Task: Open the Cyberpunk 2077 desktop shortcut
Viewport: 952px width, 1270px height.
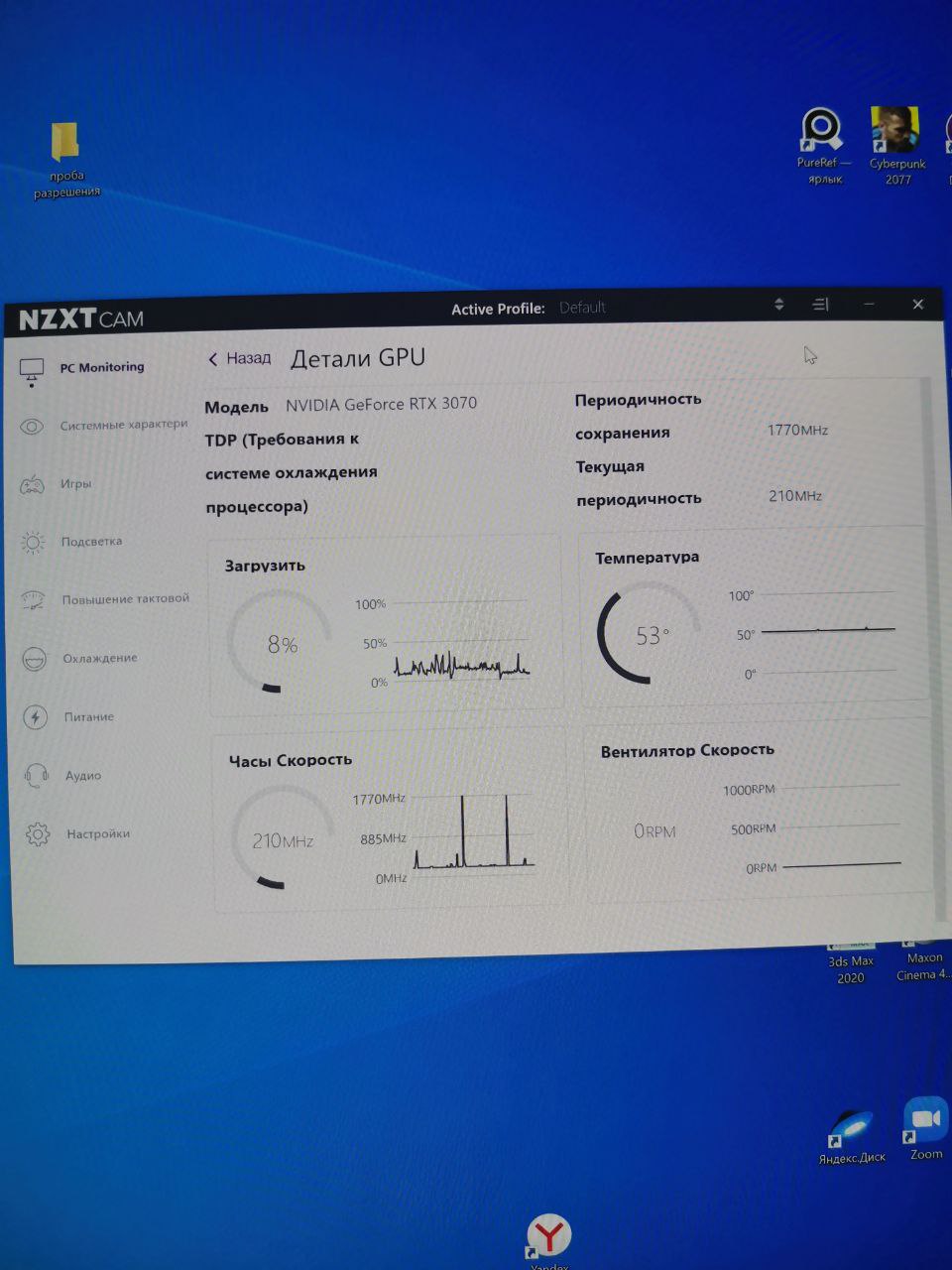Action: 896,147
